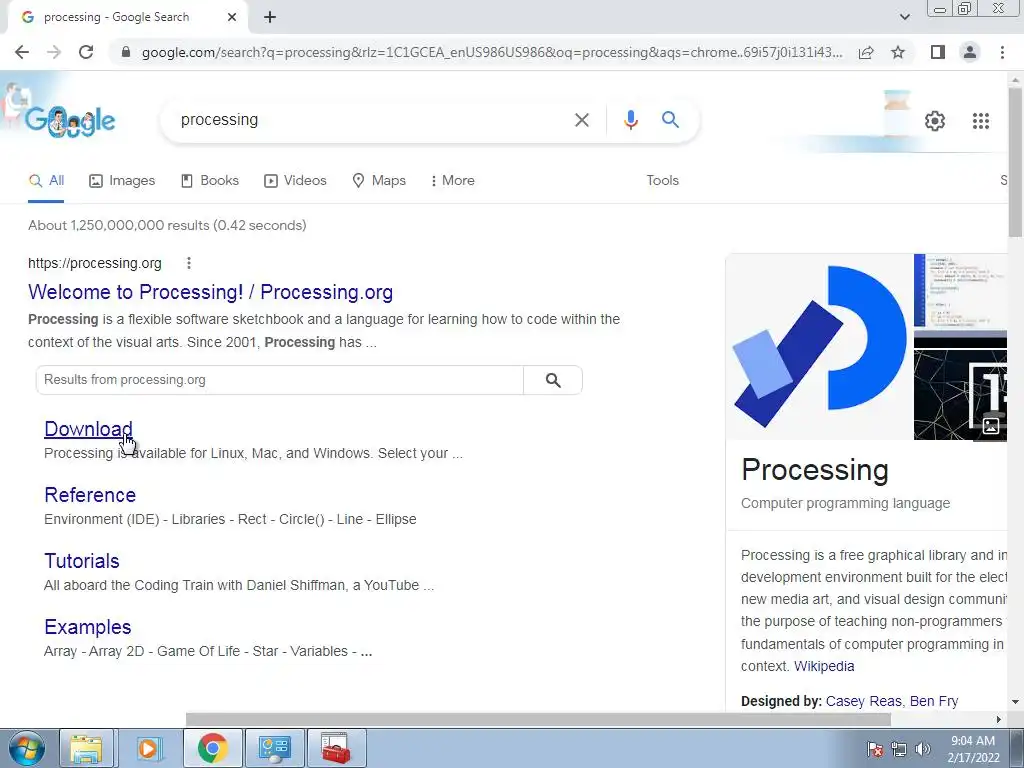The width and height of the screenshot is (1024, 768).
Task: Switch to Videos results tab
Action: point(295,181)
